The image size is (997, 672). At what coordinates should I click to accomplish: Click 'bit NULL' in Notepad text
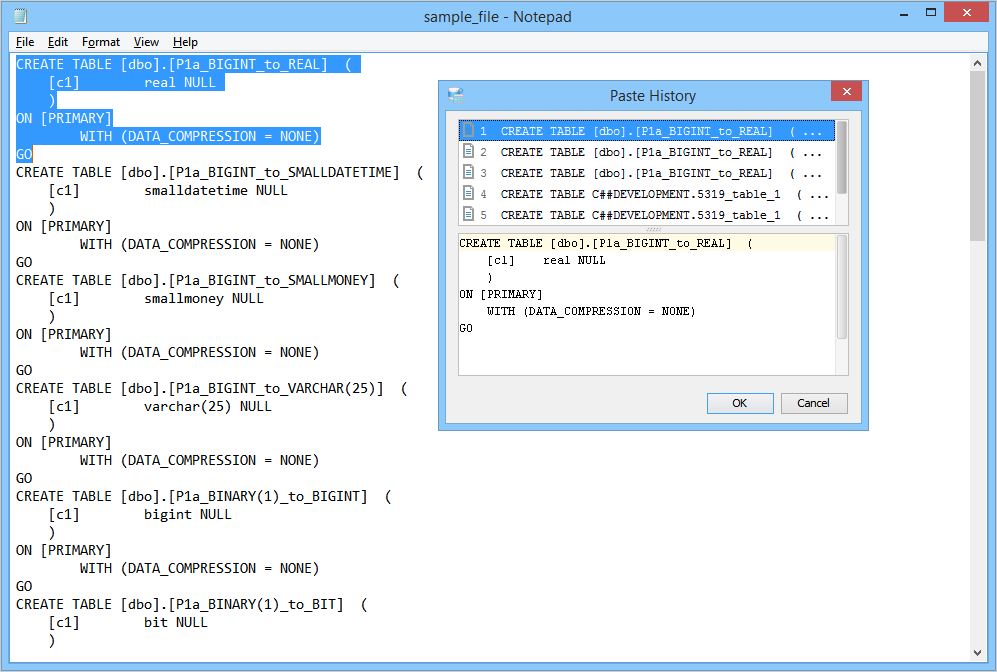pos(175,622)
